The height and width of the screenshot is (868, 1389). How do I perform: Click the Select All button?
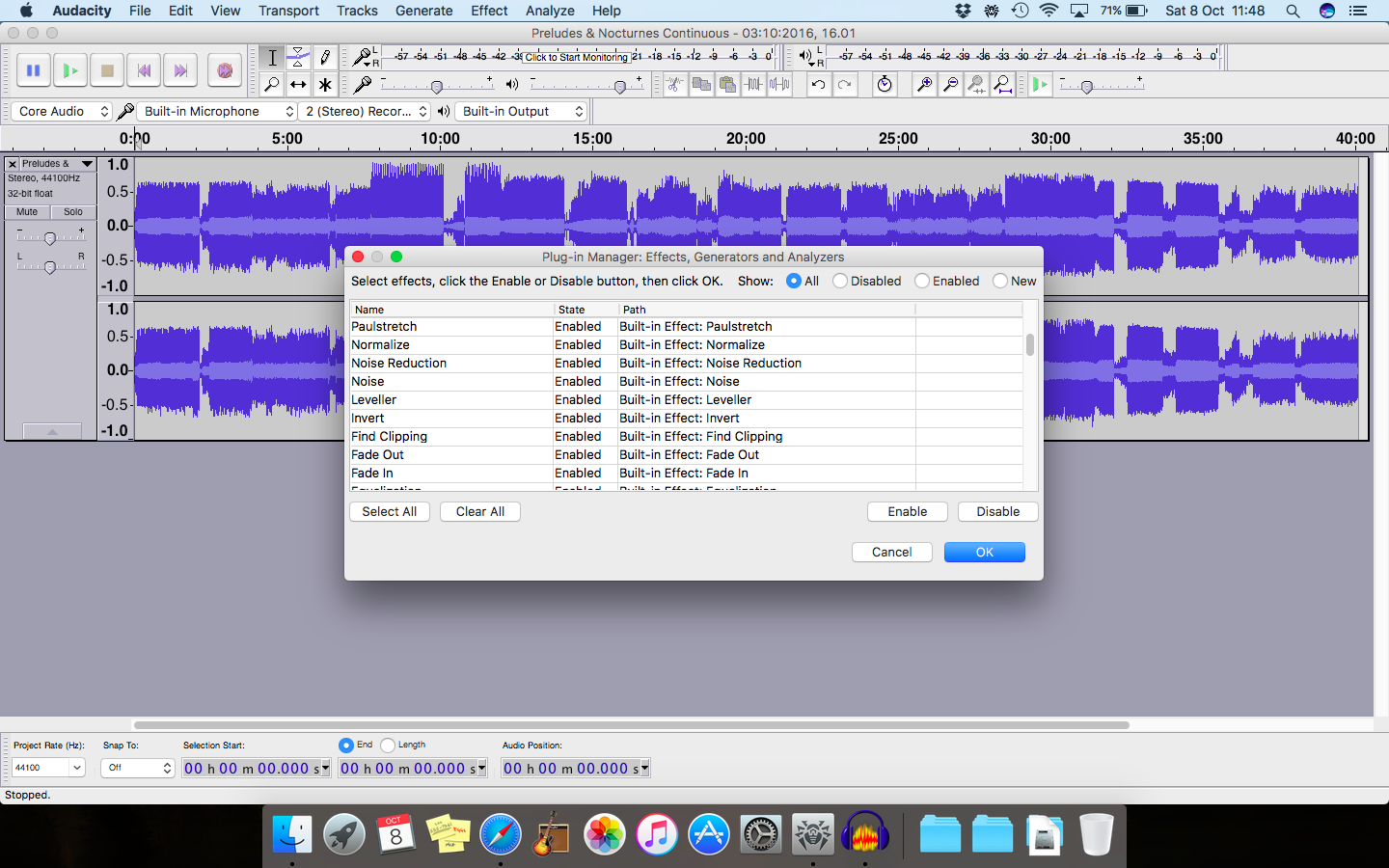(390, 512)
